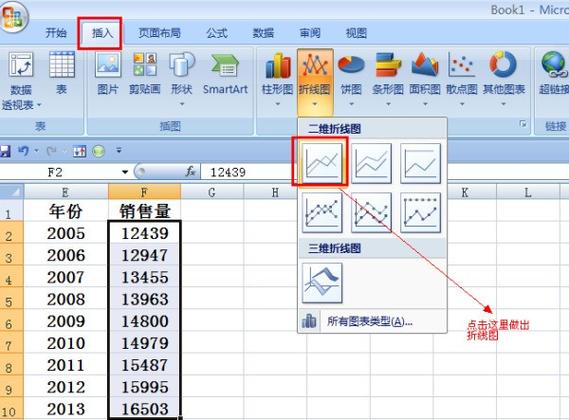
Task: Switch to the View (视图) tab
Action: (x=356, y=33)
